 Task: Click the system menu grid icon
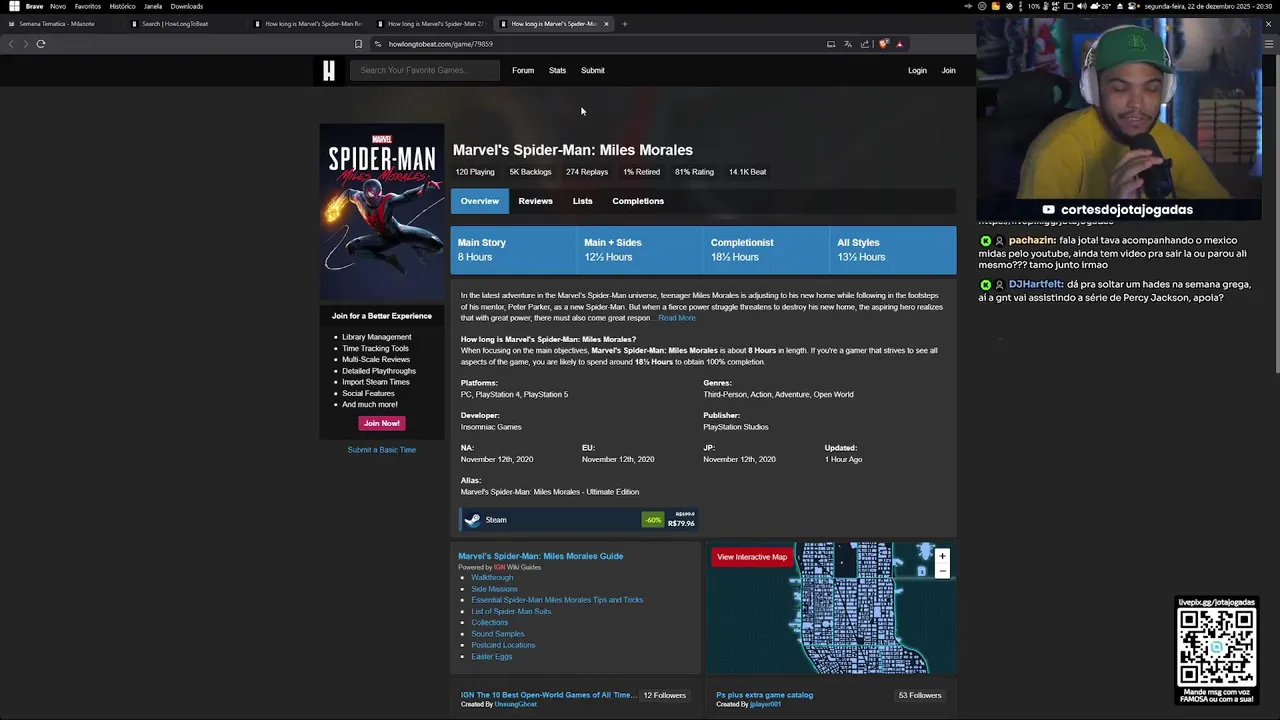14,6
